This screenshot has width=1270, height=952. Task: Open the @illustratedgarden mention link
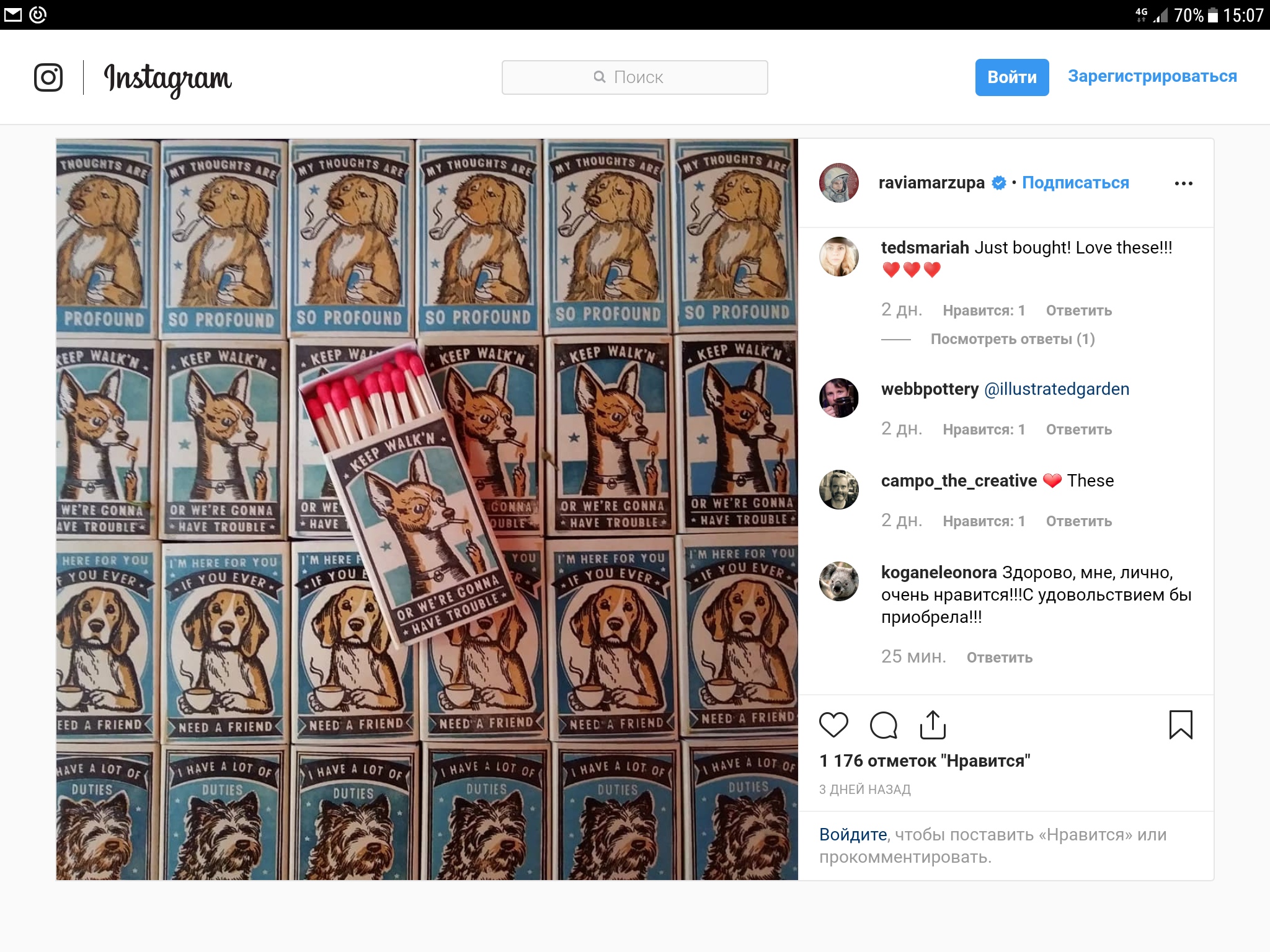coord(1057,389)
